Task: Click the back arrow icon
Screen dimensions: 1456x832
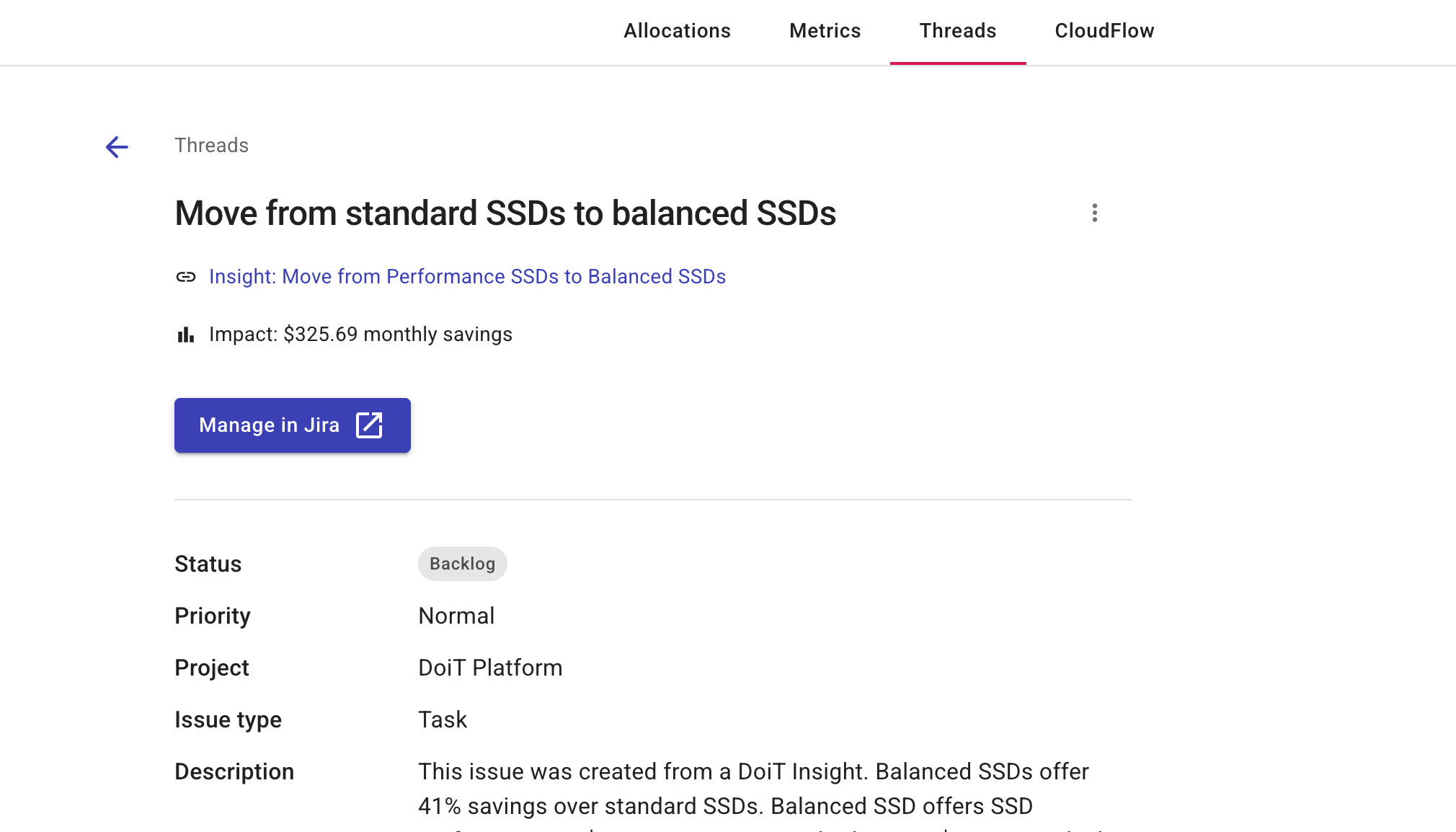Action: 117,147
